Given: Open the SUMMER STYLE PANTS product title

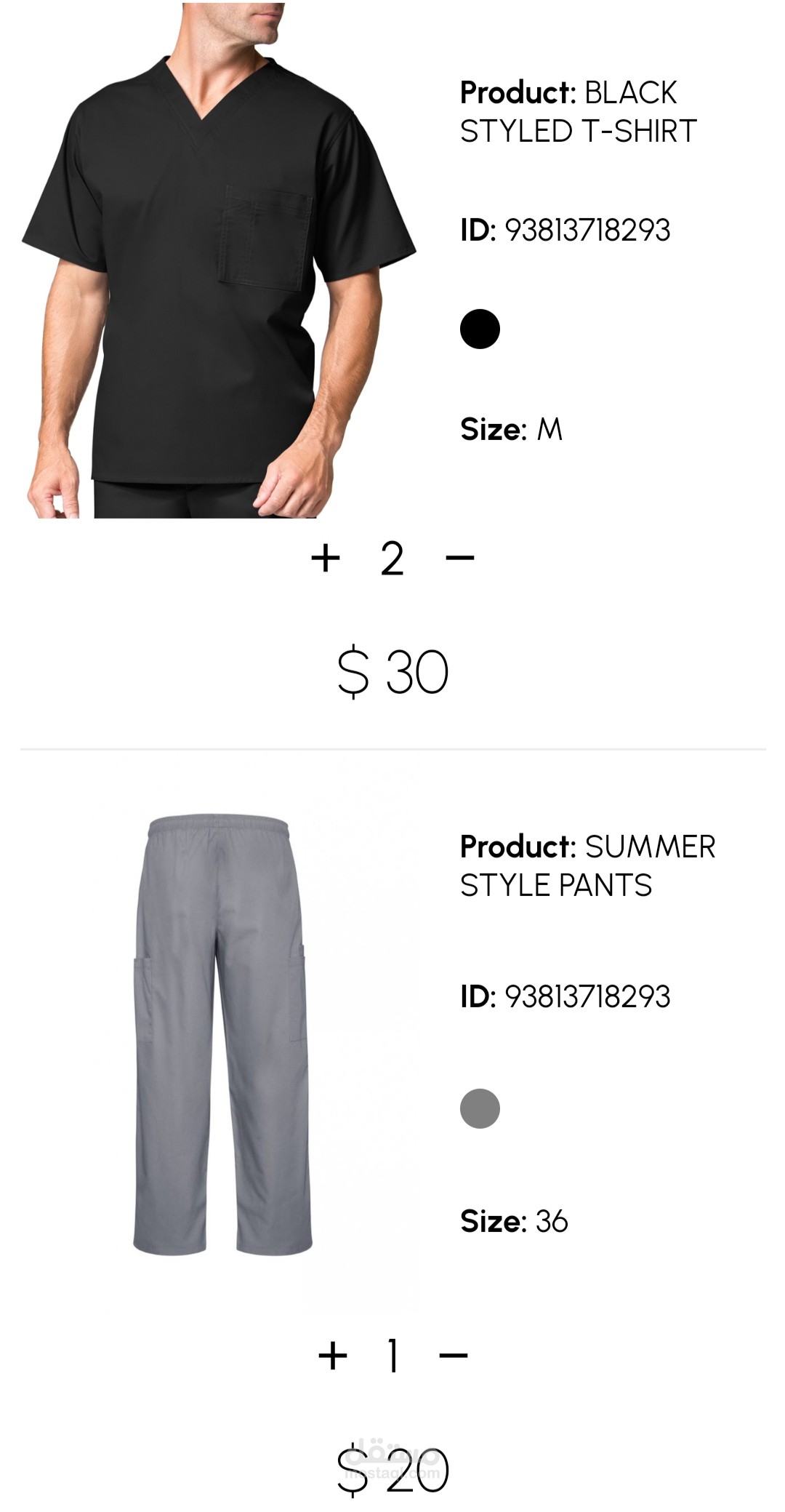Looking at the screenshot, I should click(588, 866).
